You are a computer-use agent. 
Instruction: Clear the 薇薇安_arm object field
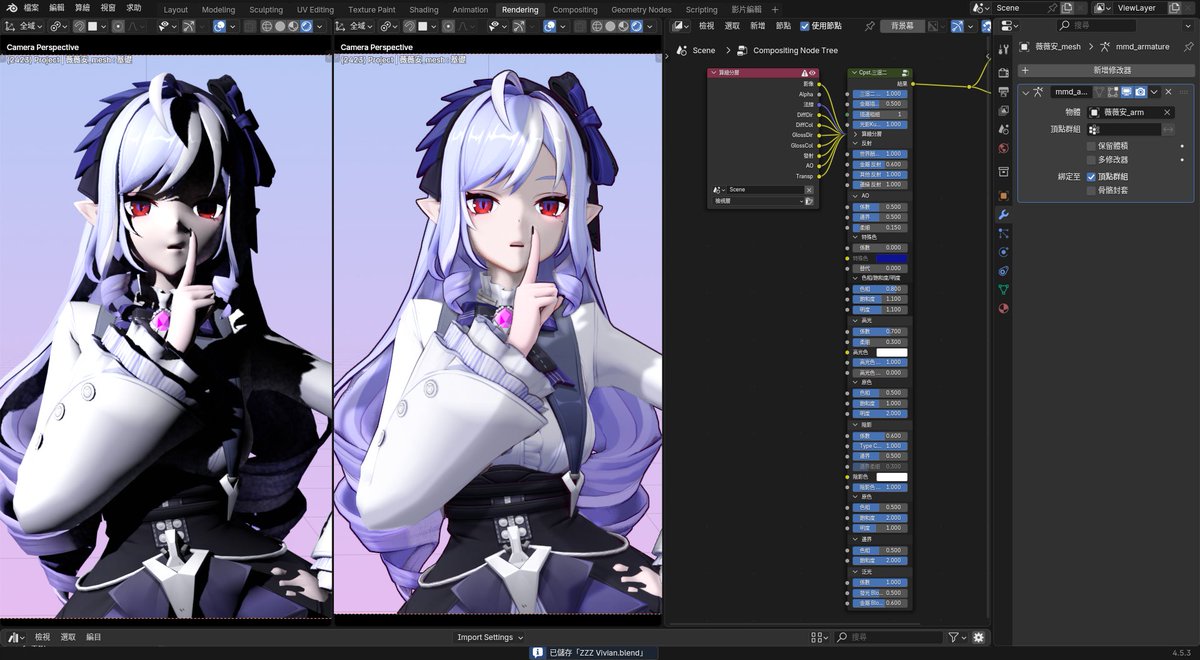click(x=1167, y=112)
